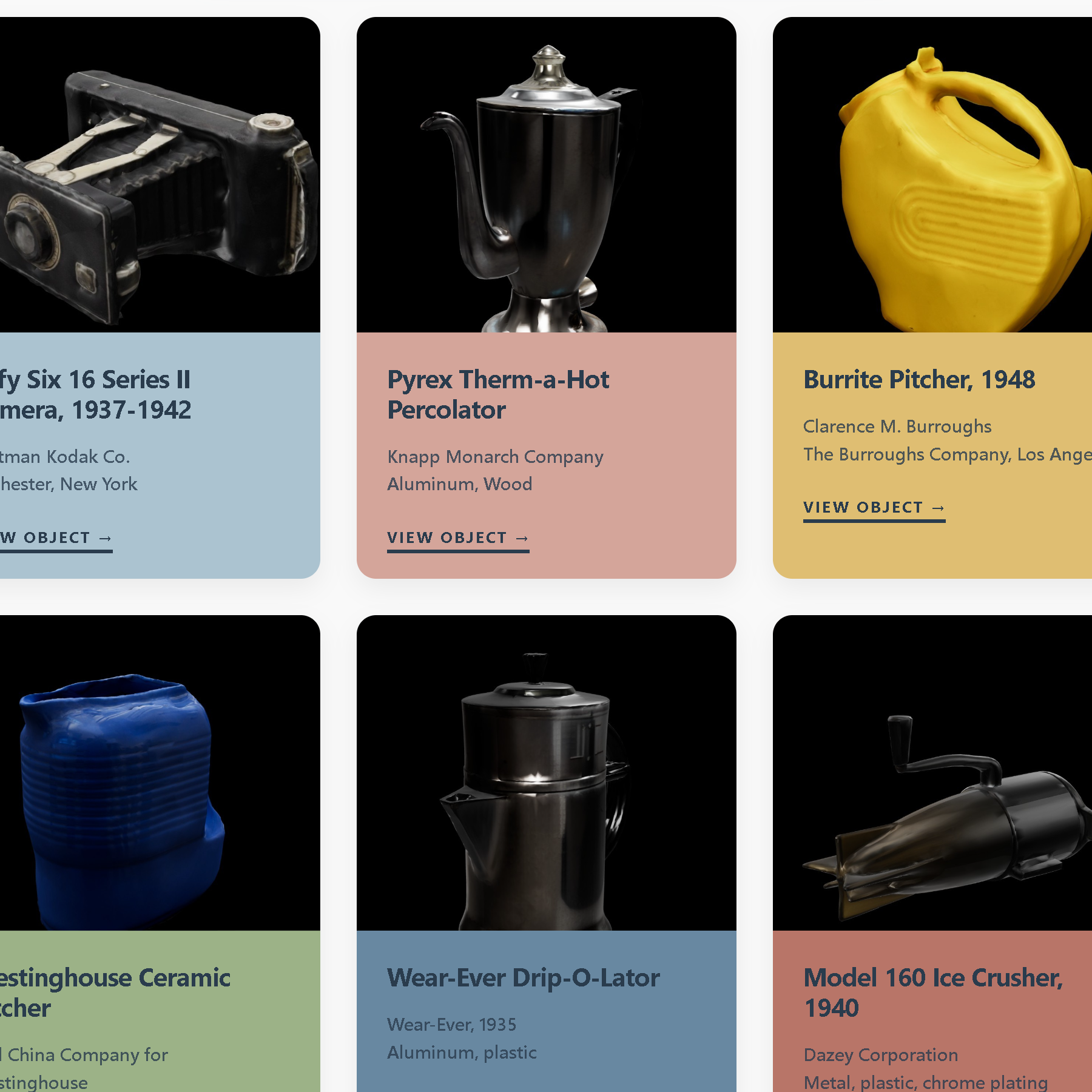Viewport: 1092px width, 1092px height.
Task: Open Kodak camera View Object link
Action: (x=56, y=538)
